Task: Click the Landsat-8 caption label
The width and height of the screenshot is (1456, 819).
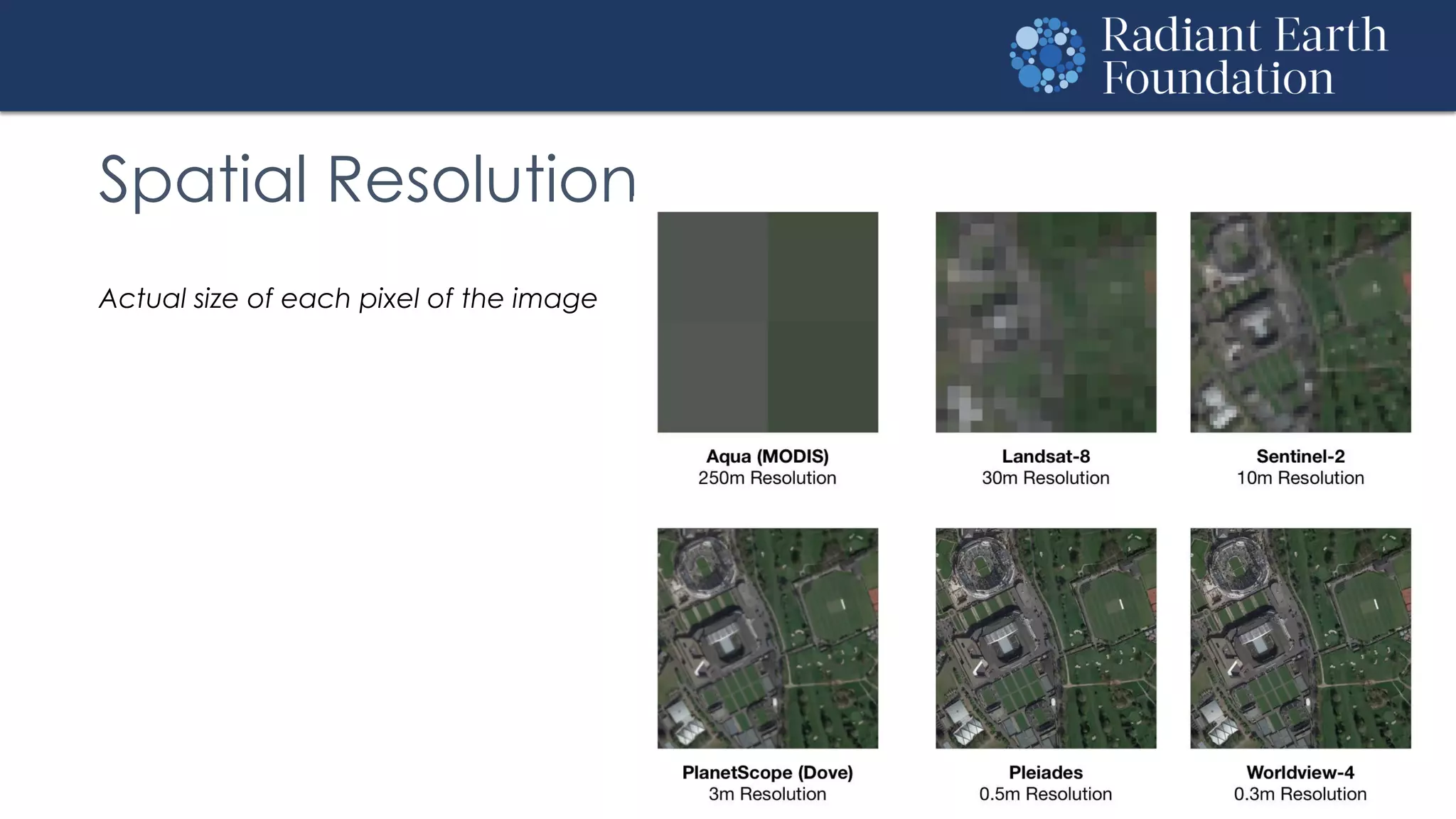Action: tap(1046, 456)
